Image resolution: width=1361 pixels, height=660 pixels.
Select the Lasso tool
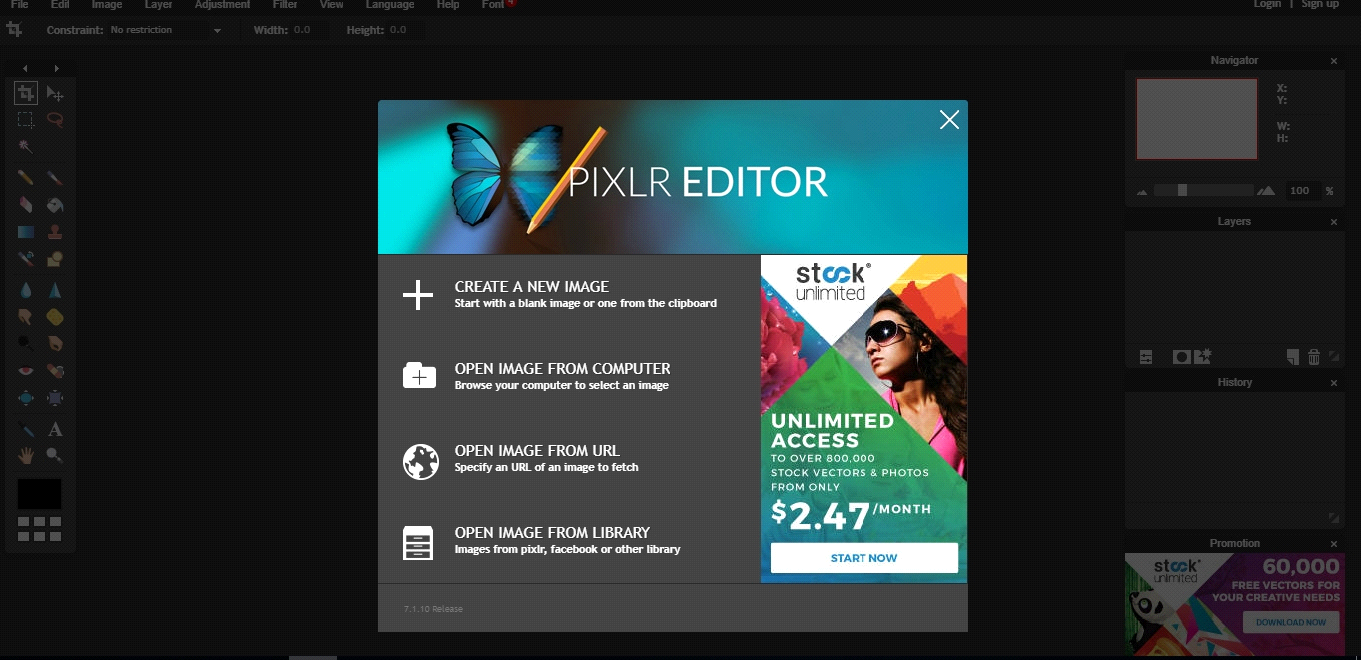(55, 120)
